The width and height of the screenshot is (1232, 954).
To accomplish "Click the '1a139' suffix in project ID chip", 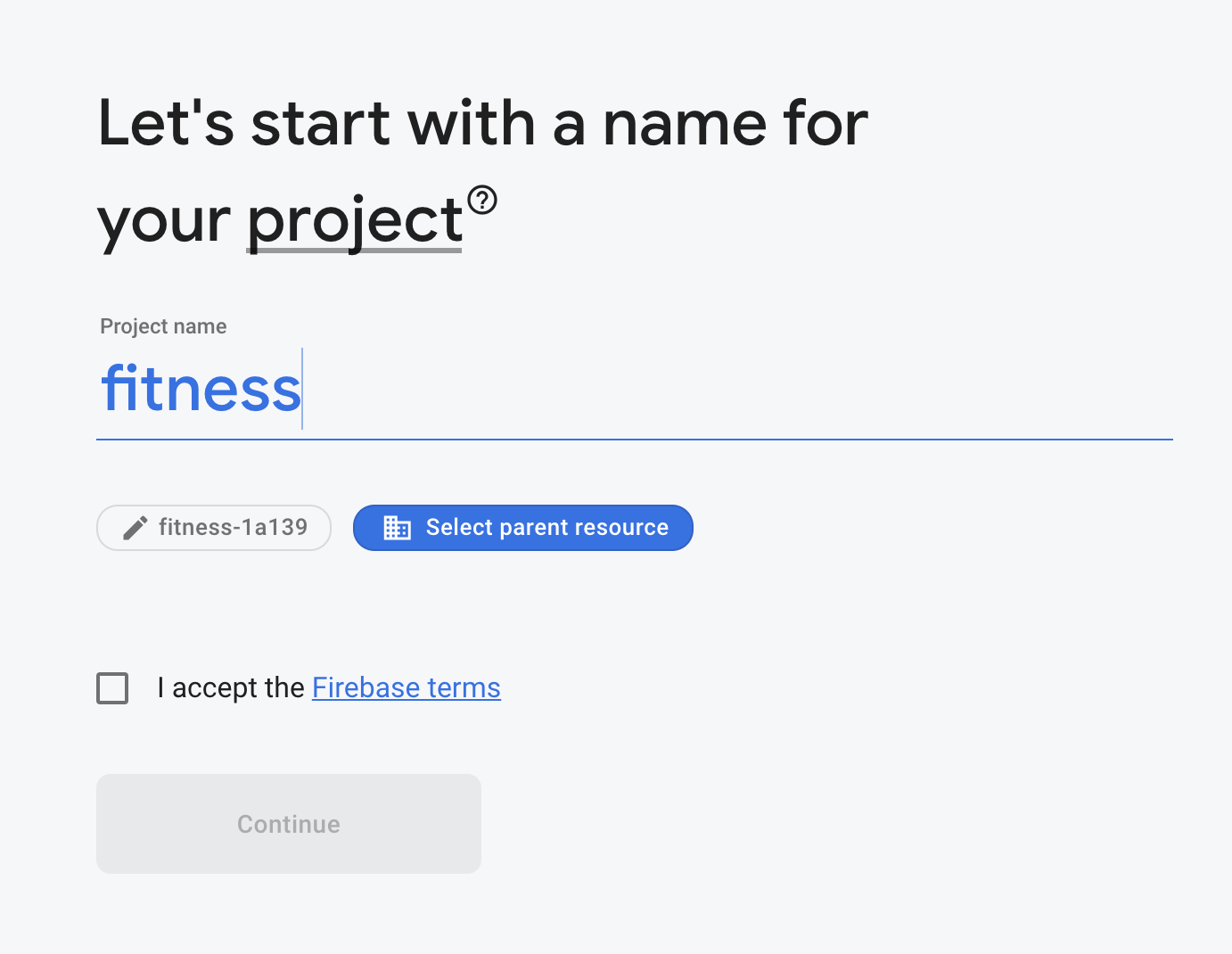I will (x=275, y=528).
